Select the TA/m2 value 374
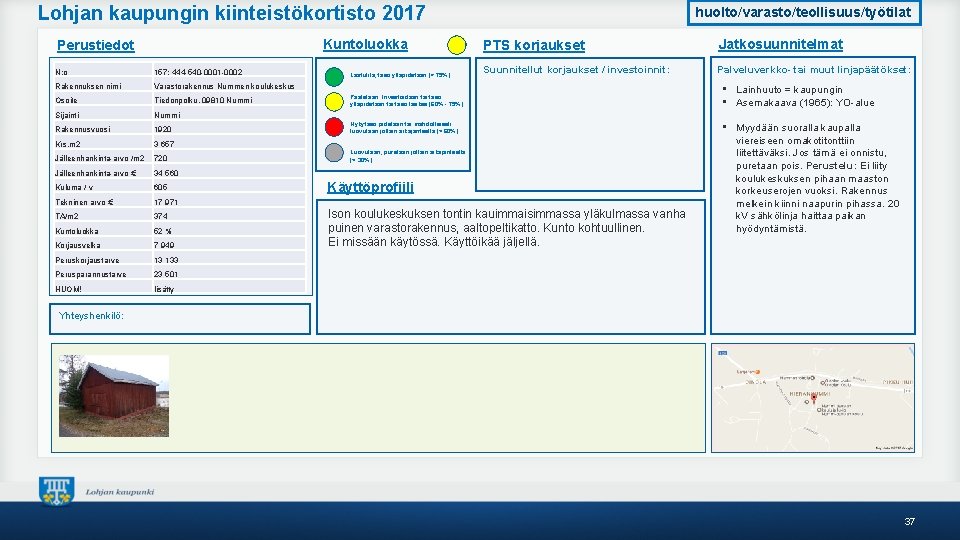Viewport: 960px width, 540px height. click(x=160, y=216)
